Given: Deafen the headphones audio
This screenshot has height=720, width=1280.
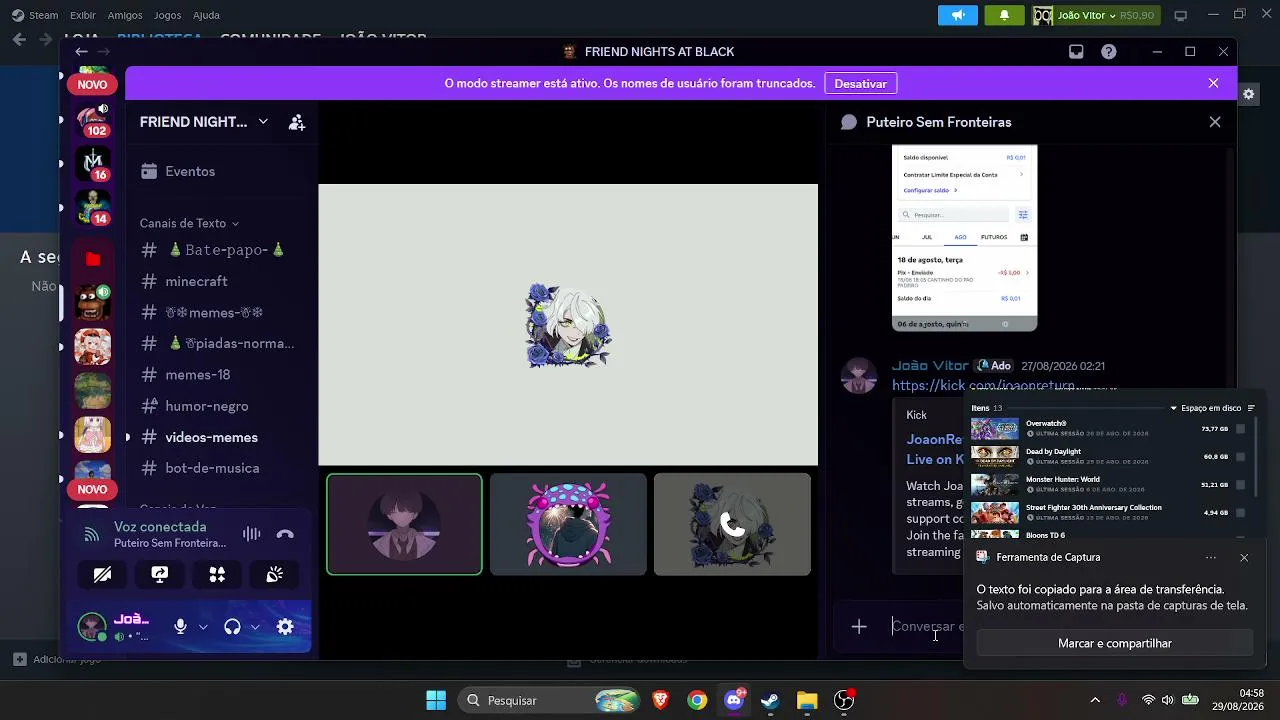Looking at the screenshot, I should (232, 627).
